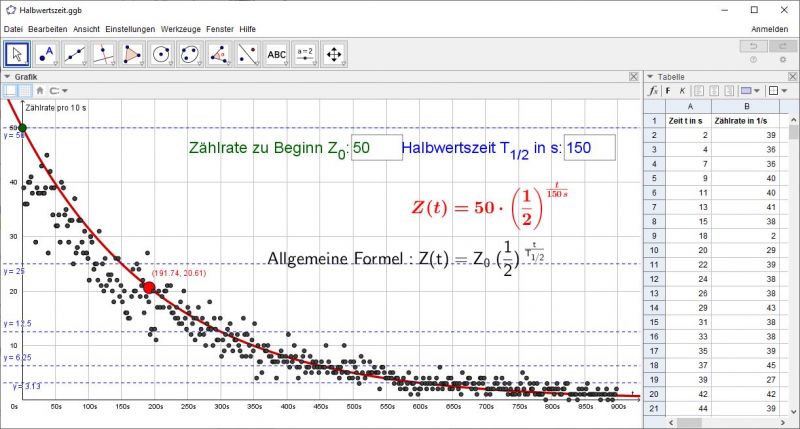The width and height of the screenshot is (800, 429).
Task: Click the Halbwertszeit input field showing 150
Action: (590, 147)
